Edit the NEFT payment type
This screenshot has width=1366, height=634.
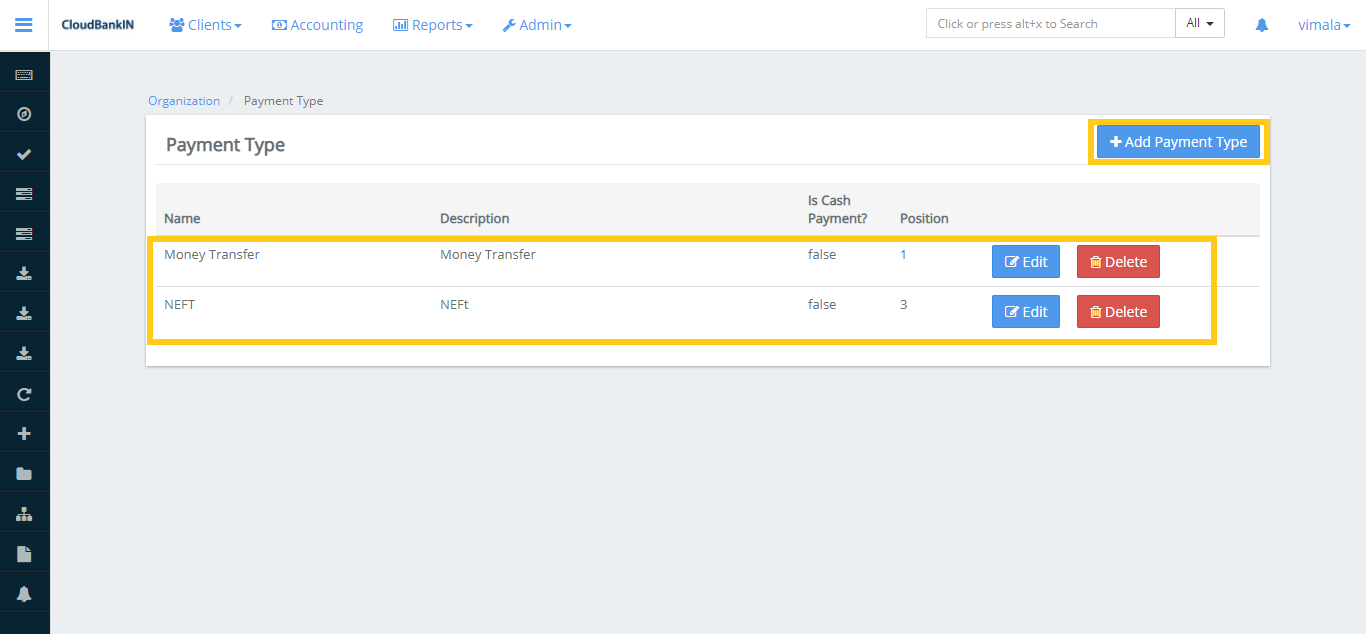(x=1025, y=311)
